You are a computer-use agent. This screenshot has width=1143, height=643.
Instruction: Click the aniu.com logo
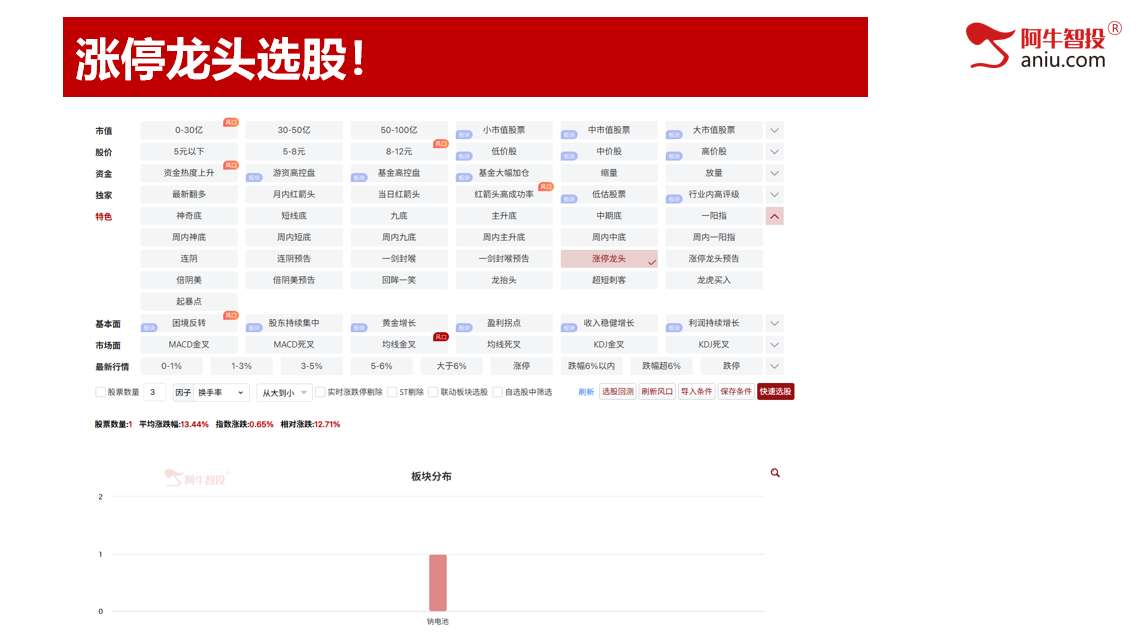1043,45
